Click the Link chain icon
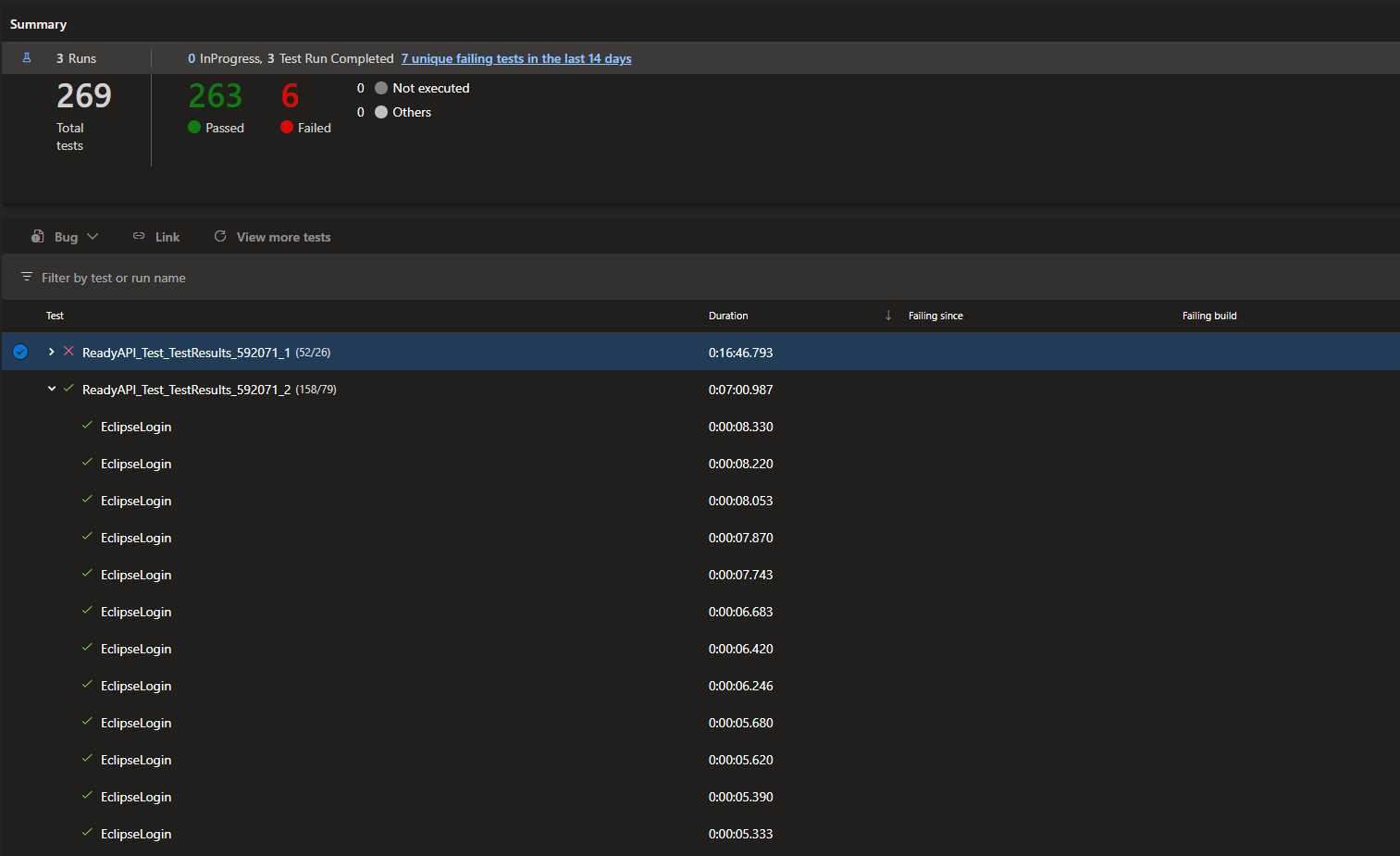 pyautogui.click(x=139, y=237)
